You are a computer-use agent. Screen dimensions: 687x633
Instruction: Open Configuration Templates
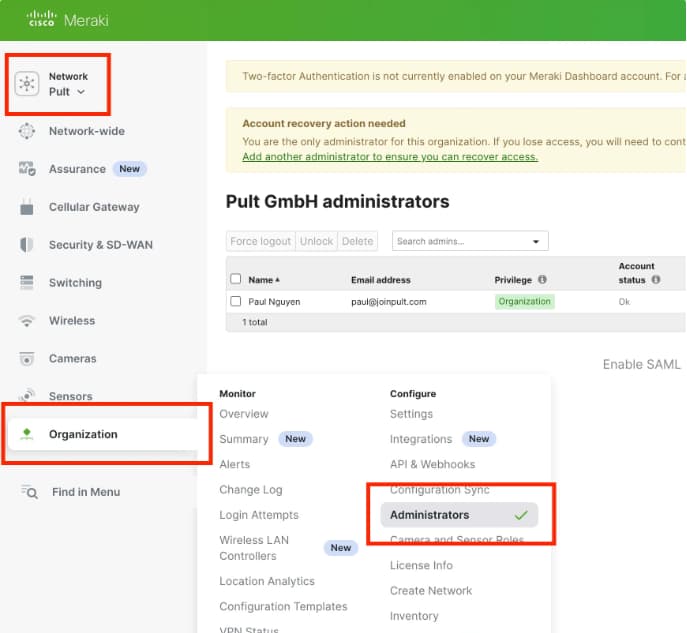[x=283, y=607]
